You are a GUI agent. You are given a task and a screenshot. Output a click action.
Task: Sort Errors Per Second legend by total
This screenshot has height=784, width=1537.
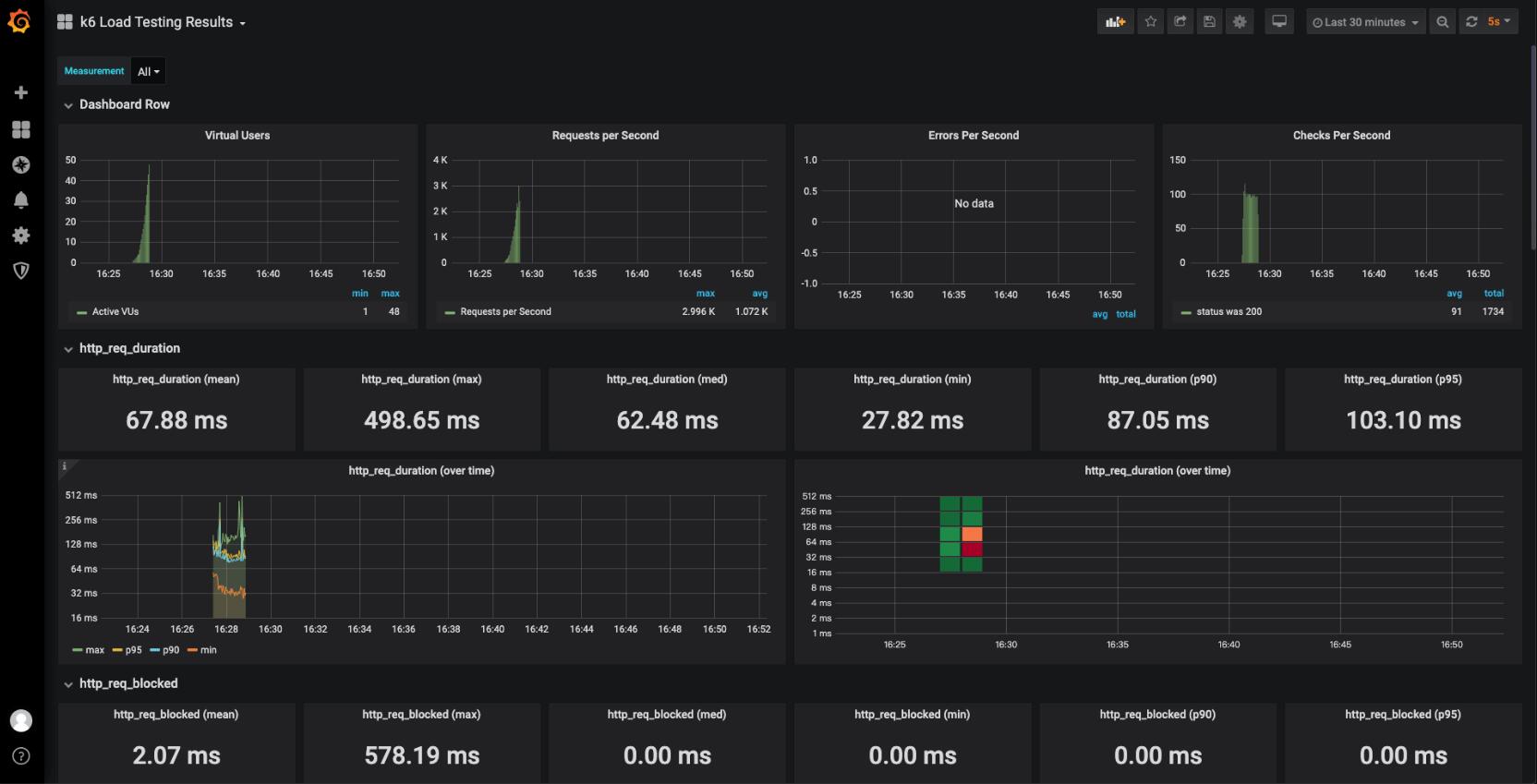click(1126, 315)
